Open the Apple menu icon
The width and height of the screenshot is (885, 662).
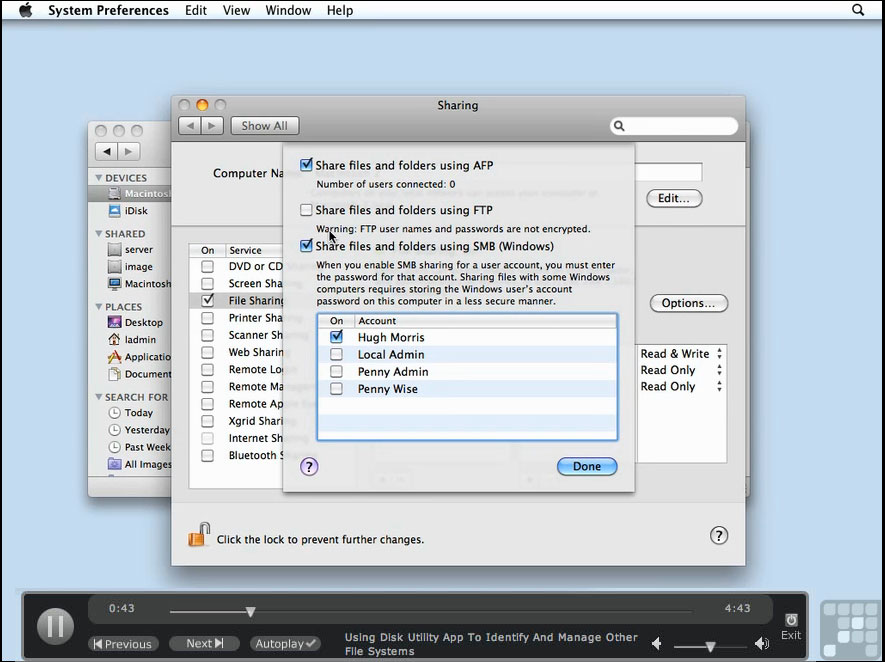click(25, 10)
